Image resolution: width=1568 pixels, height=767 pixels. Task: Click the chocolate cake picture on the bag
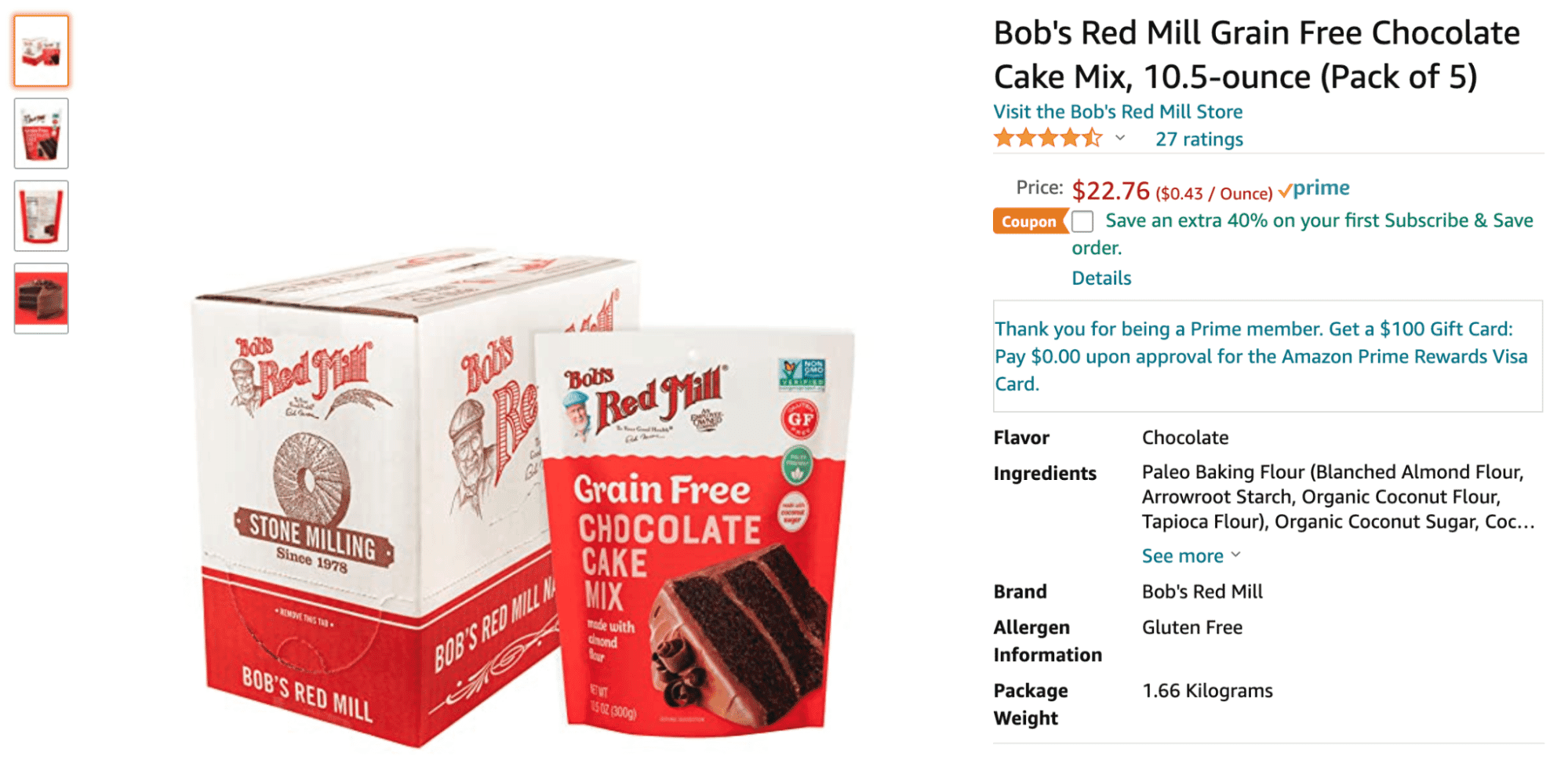pyautogui.click(x=737, y=635)
